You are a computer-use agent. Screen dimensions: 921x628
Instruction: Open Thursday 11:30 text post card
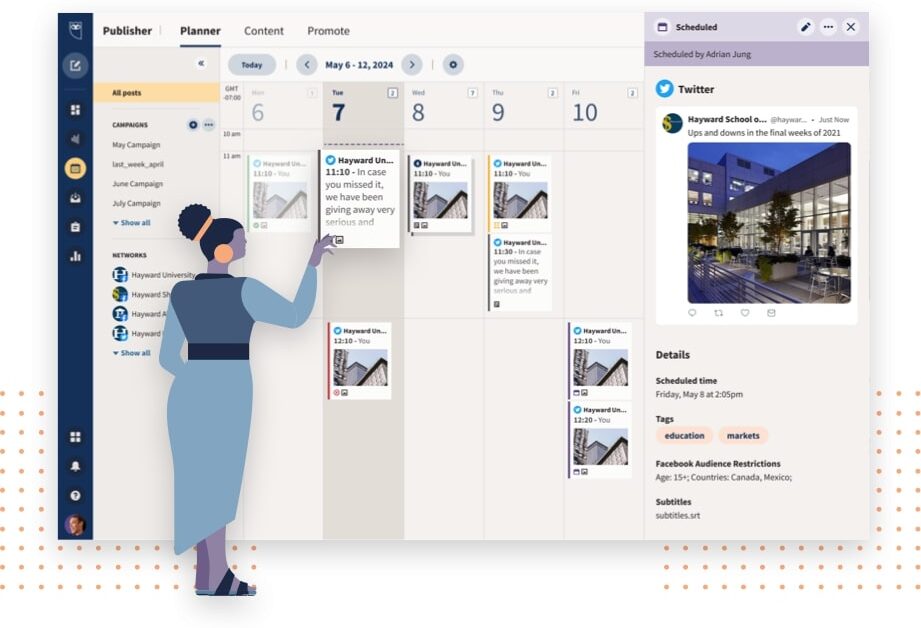click(x=520, y=273)
